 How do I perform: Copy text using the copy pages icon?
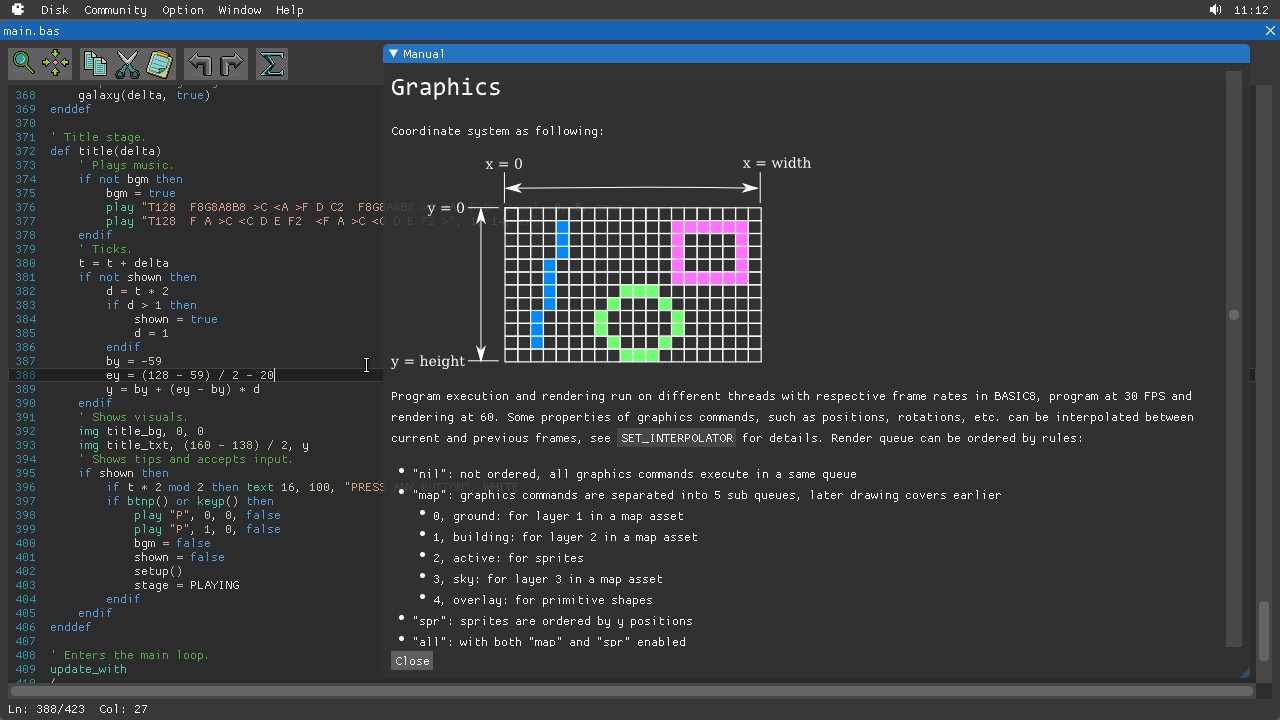pos(94,63)
